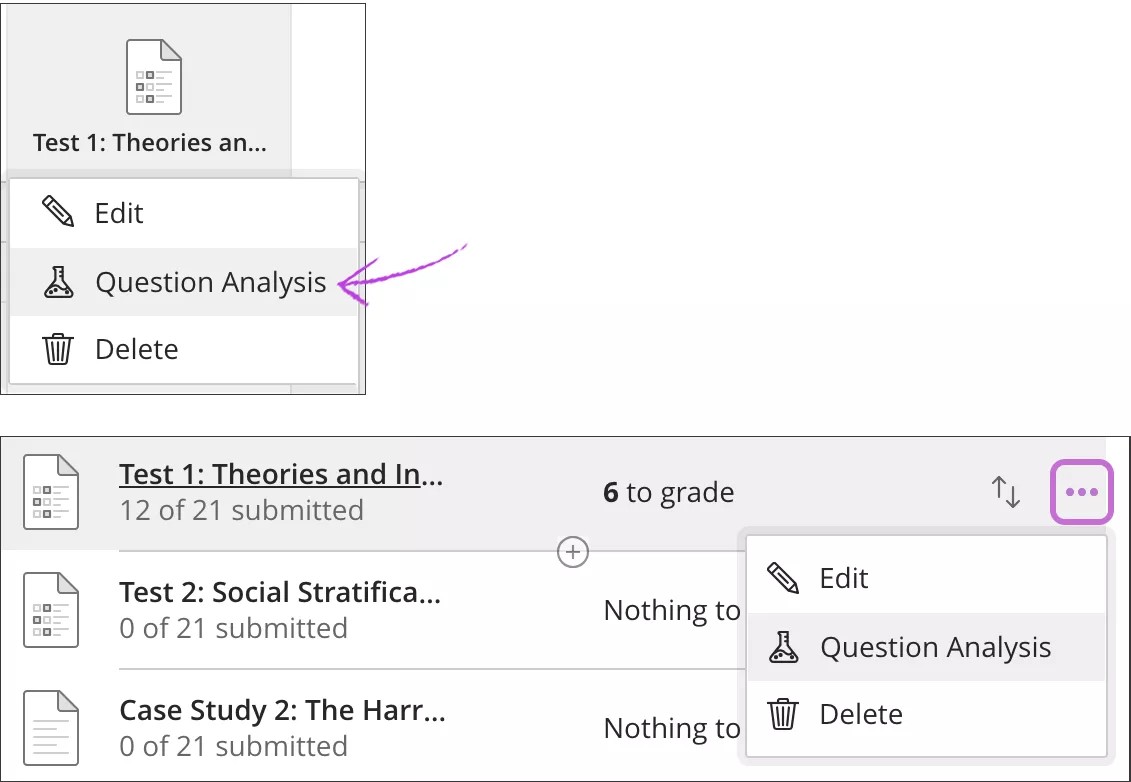Pick Question Analysis in the lower menu
This screenshot has width=1131, height=782.
936,646
